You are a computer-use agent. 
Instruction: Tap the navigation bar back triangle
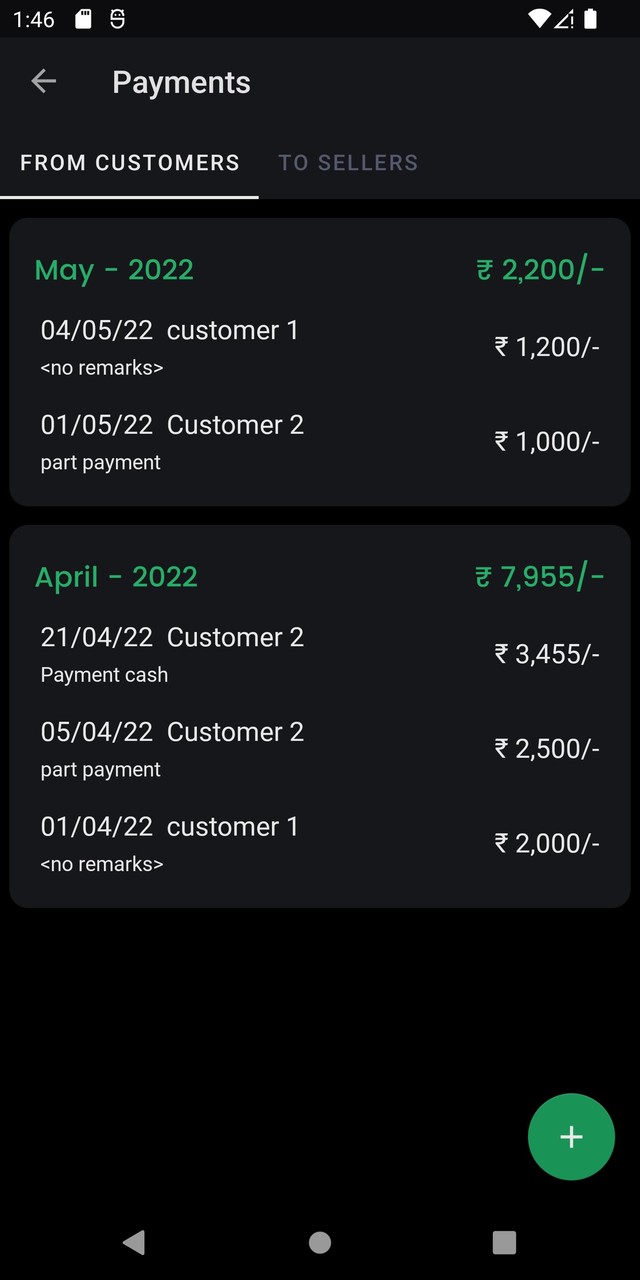[x=134, y=1242]
